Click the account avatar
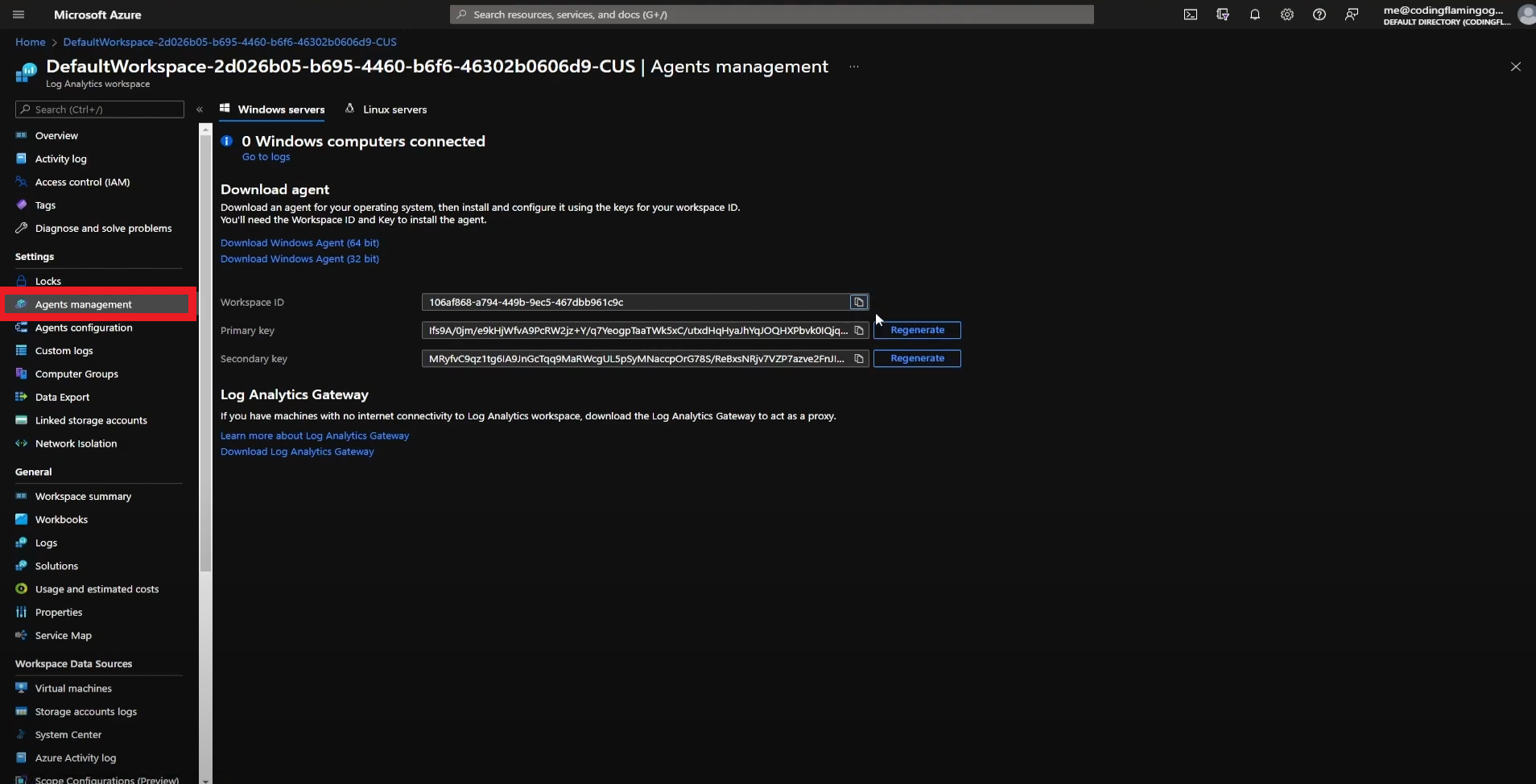Viewport: 1536px width, 784px height. 1526,14
